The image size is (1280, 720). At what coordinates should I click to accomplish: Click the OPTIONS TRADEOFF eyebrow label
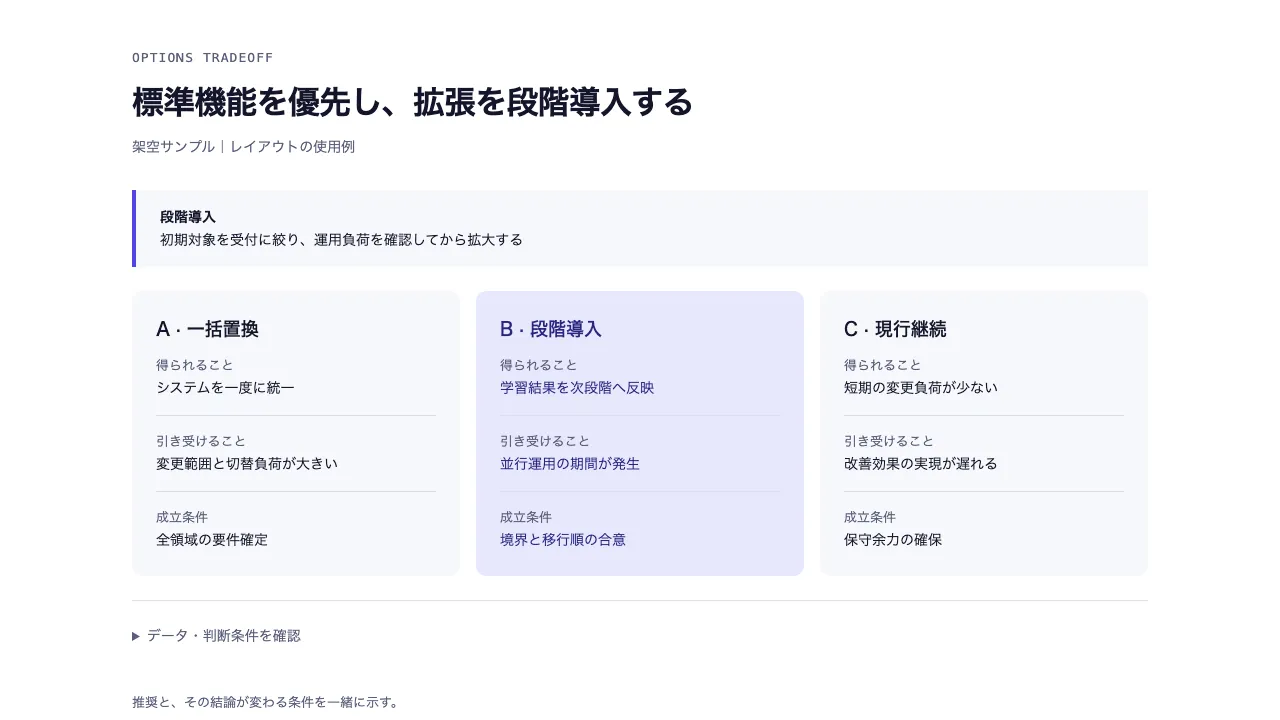202,58
